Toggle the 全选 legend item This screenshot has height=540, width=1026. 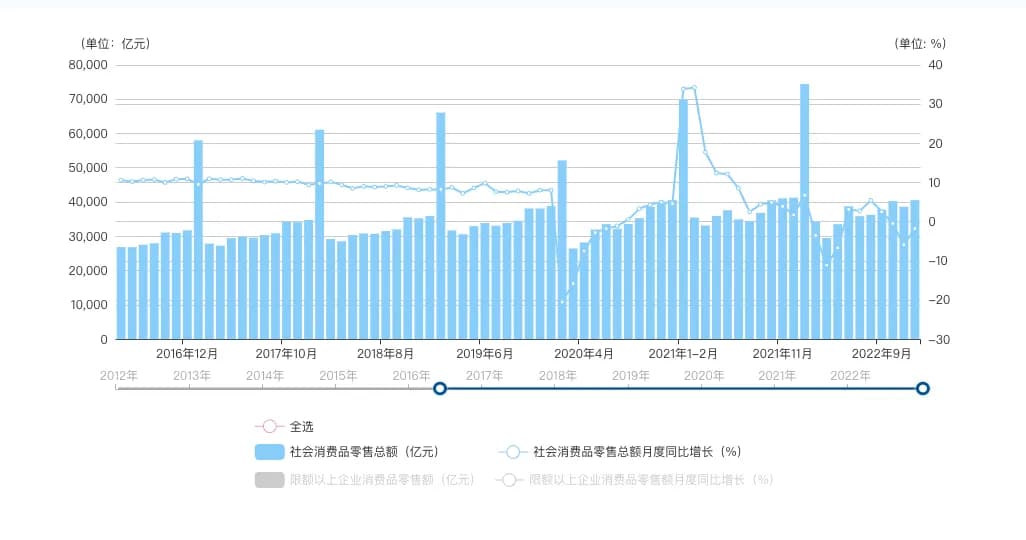coord(285,427)
